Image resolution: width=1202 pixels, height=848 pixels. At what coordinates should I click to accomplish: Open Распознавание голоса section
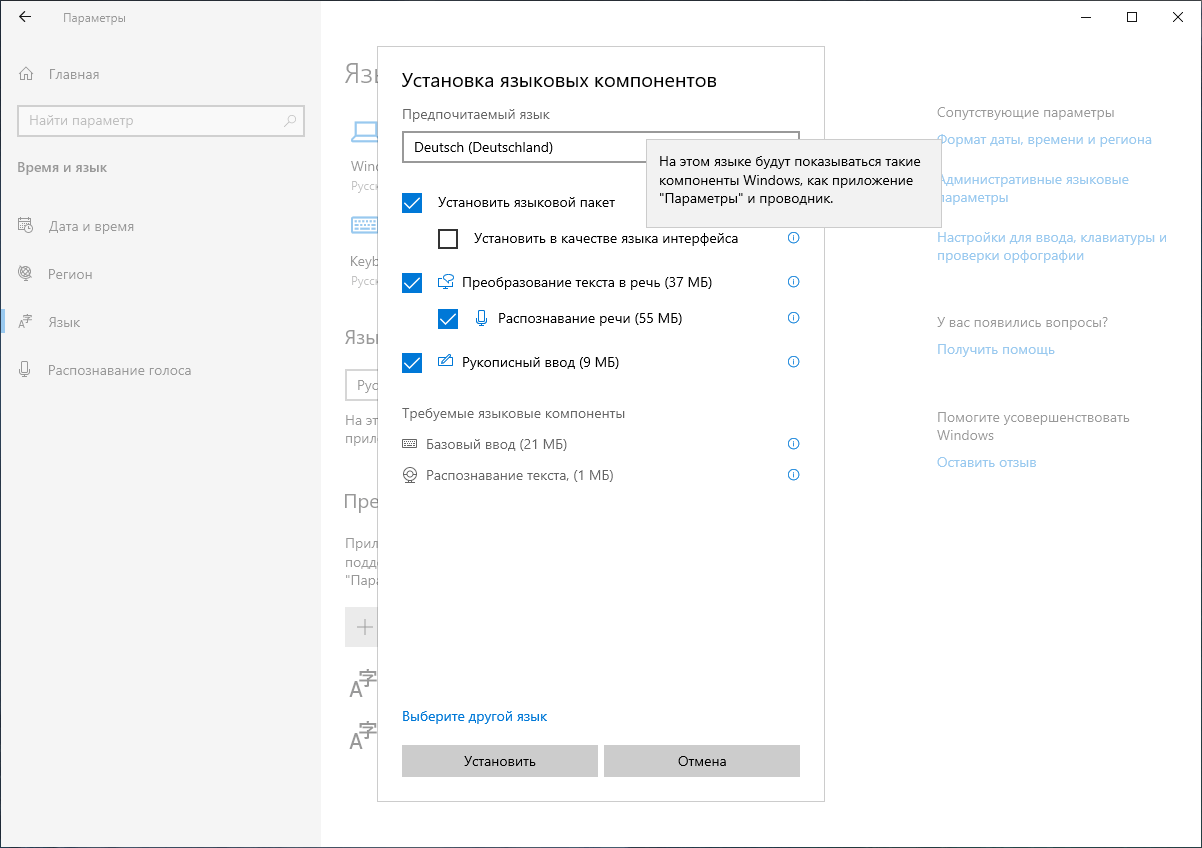click(119, 370)
